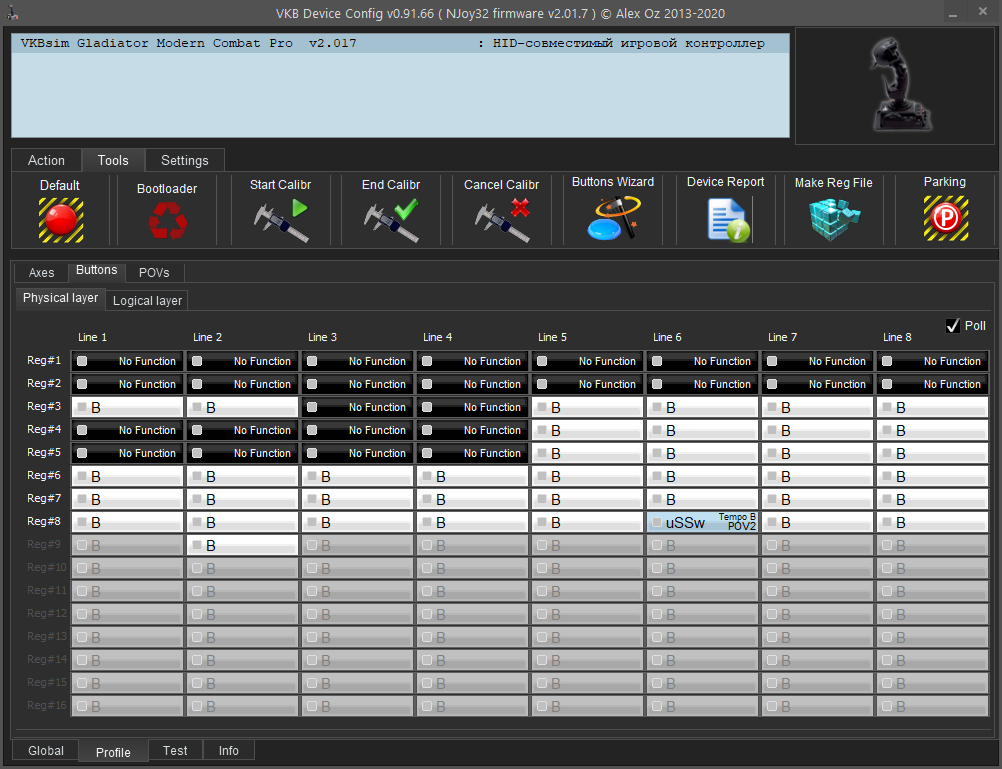Image resolution: width=1002 pixels, height=769 pixels.
Task: Toggle checkbox in Reg#1 Line 2 cell
Action: (197, 361)
